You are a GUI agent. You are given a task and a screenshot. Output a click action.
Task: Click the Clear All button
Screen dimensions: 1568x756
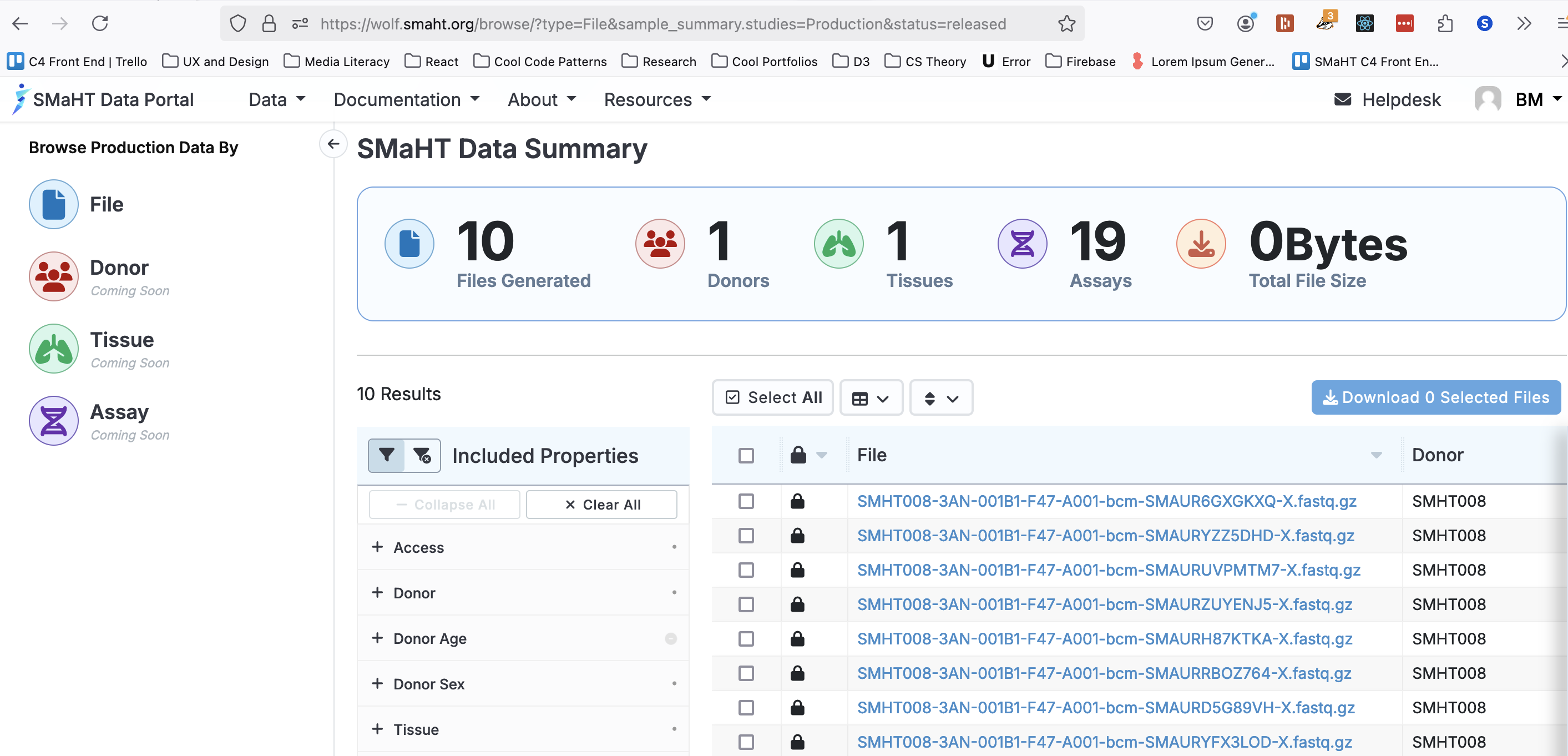[x=601, y=505]
